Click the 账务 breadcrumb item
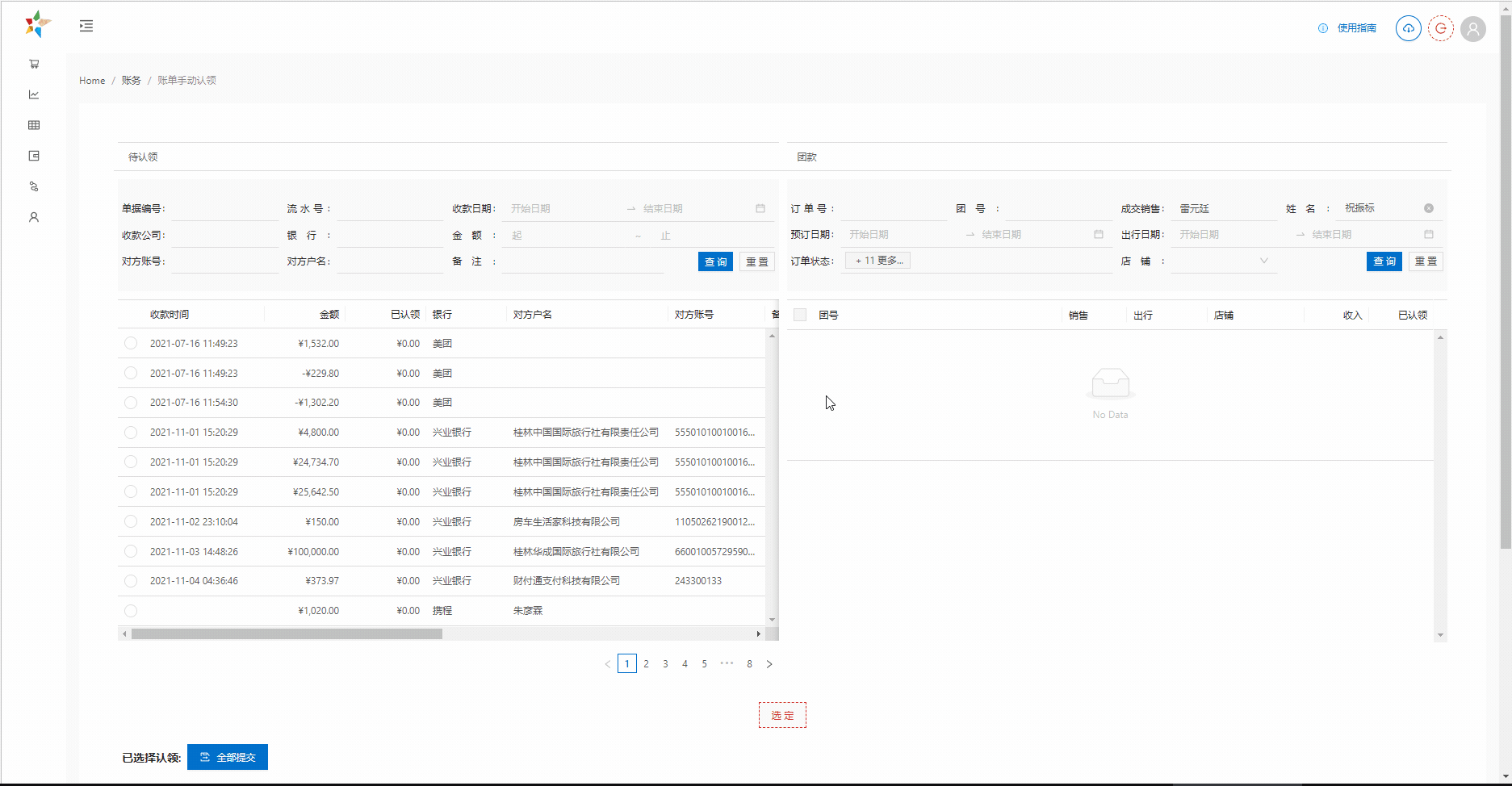This screenshot has width=1512, height=786. tap(131, 81)
